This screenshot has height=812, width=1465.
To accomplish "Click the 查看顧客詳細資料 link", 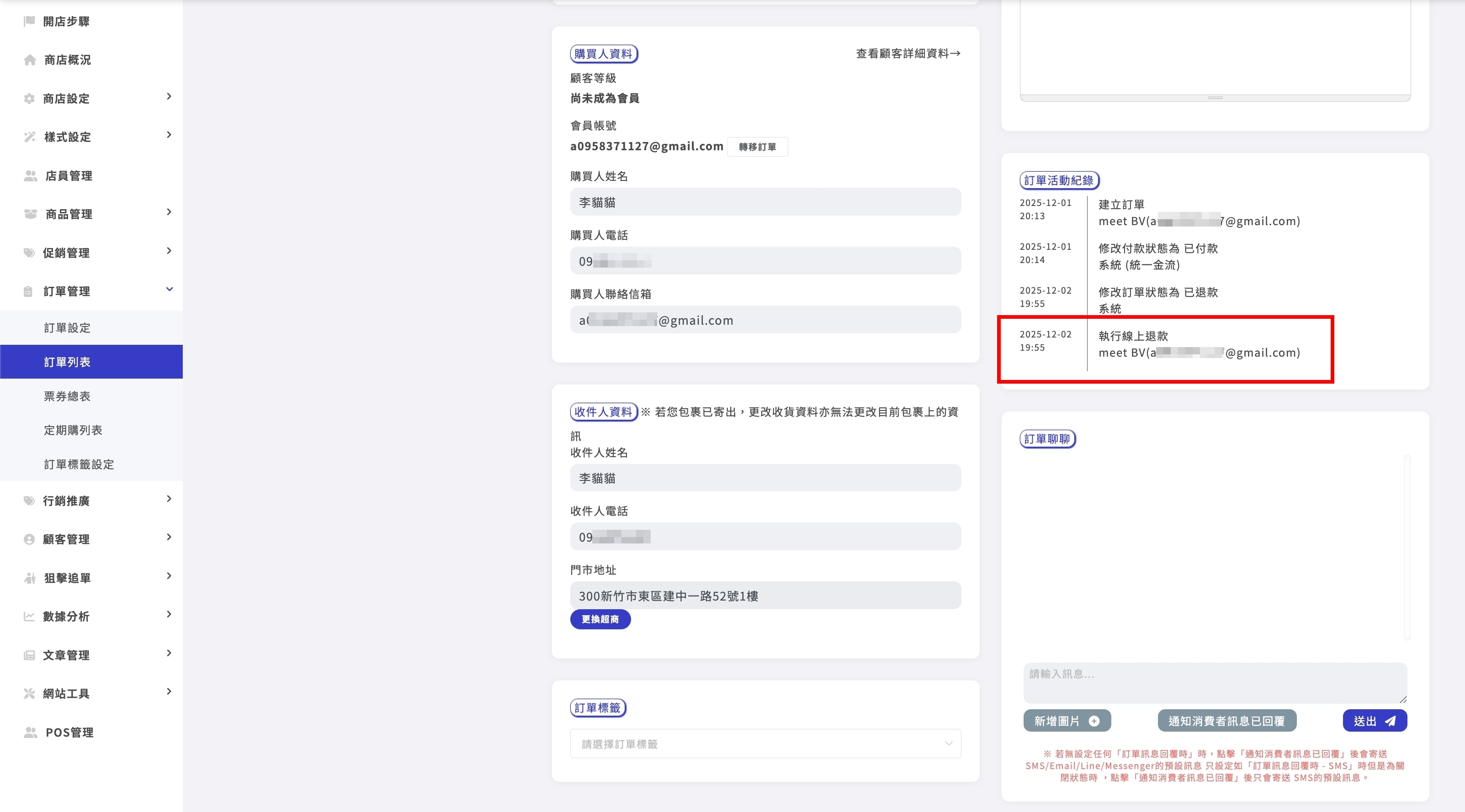I will [x=908, y=53].
